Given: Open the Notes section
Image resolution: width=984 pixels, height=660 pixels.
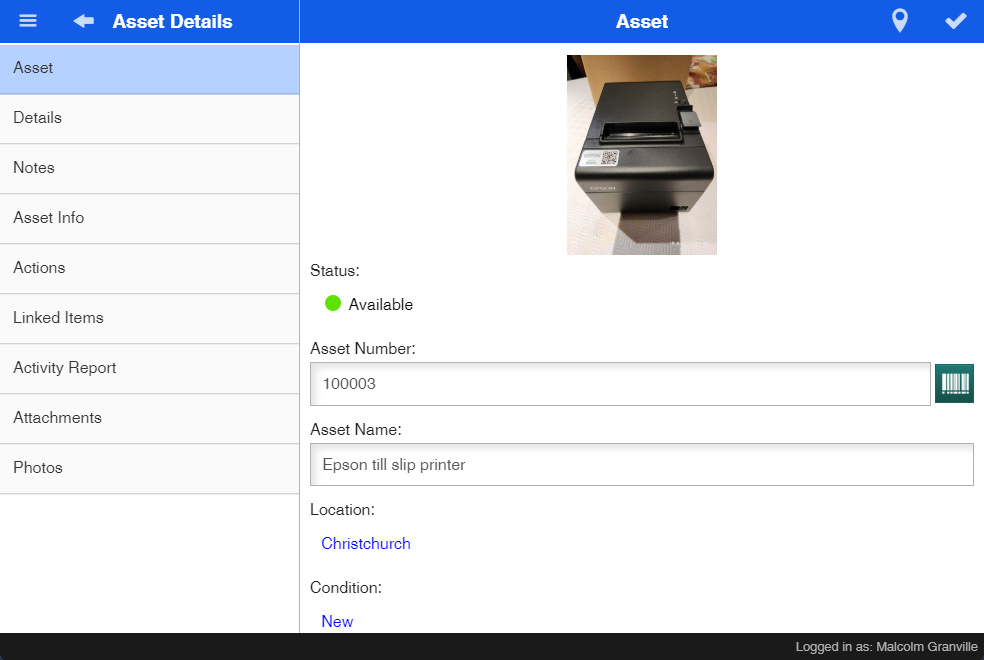Looking at the screenshot, I should point(149,169).
